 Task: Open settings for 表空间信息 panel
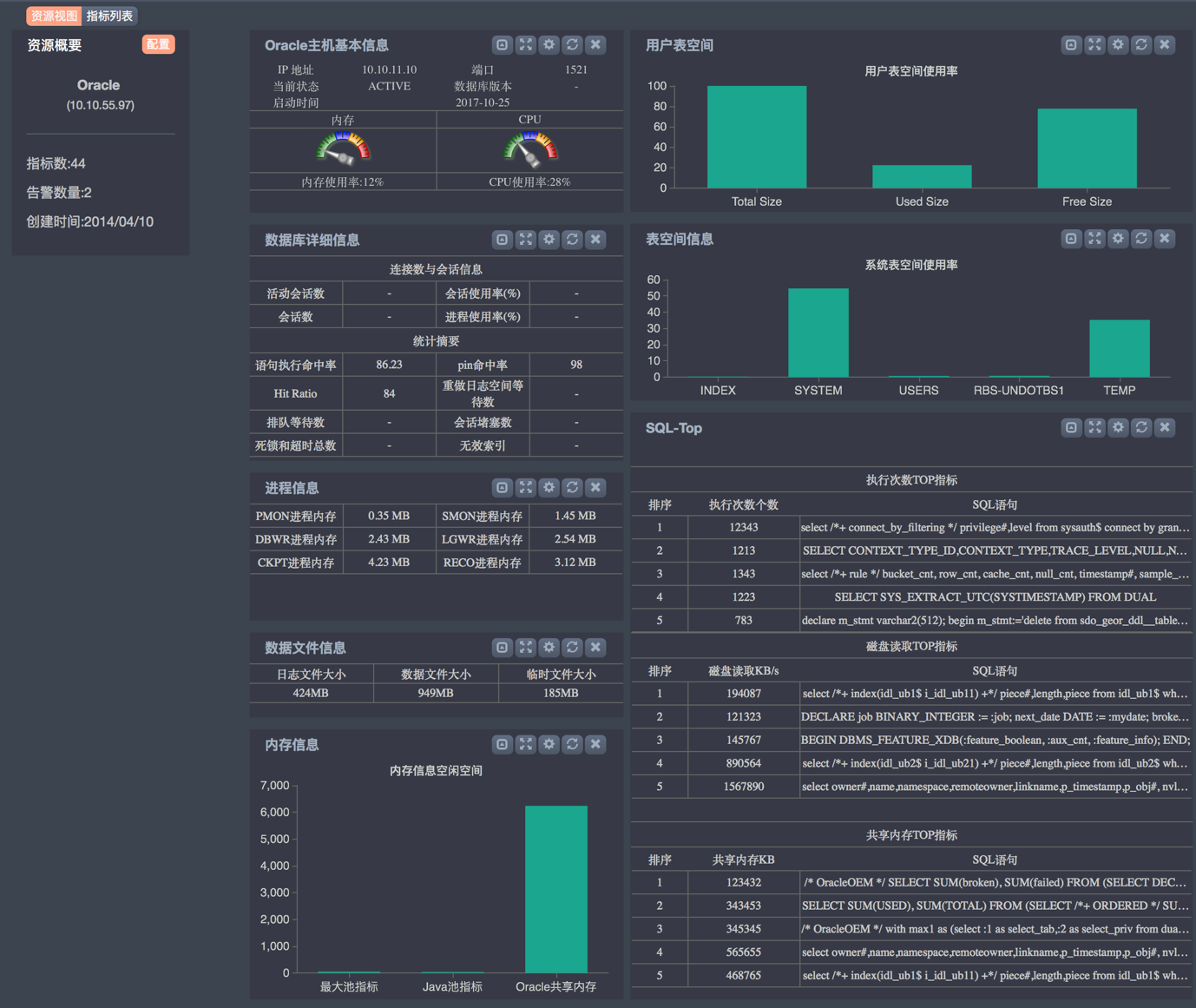[1118, 238]
